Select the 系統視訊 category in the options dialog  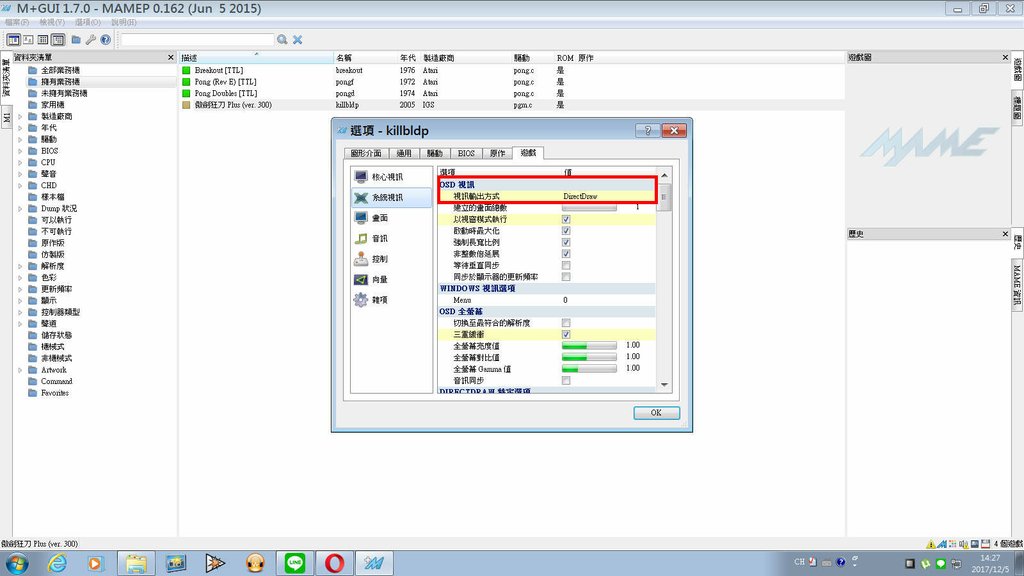click(x=391, y=197)
